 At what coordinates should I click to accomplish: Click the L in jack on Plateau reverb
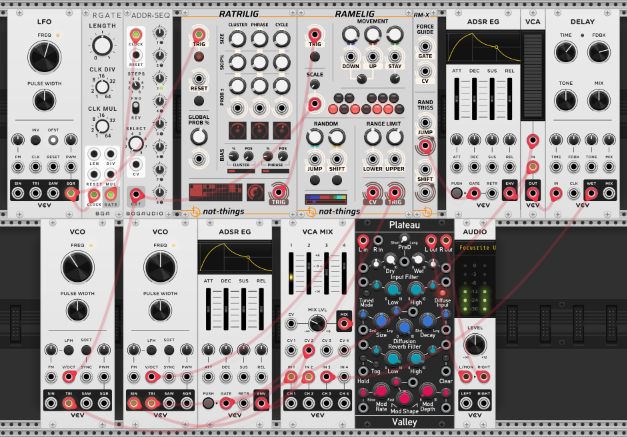pyautogui.click(x=363, y=240)
